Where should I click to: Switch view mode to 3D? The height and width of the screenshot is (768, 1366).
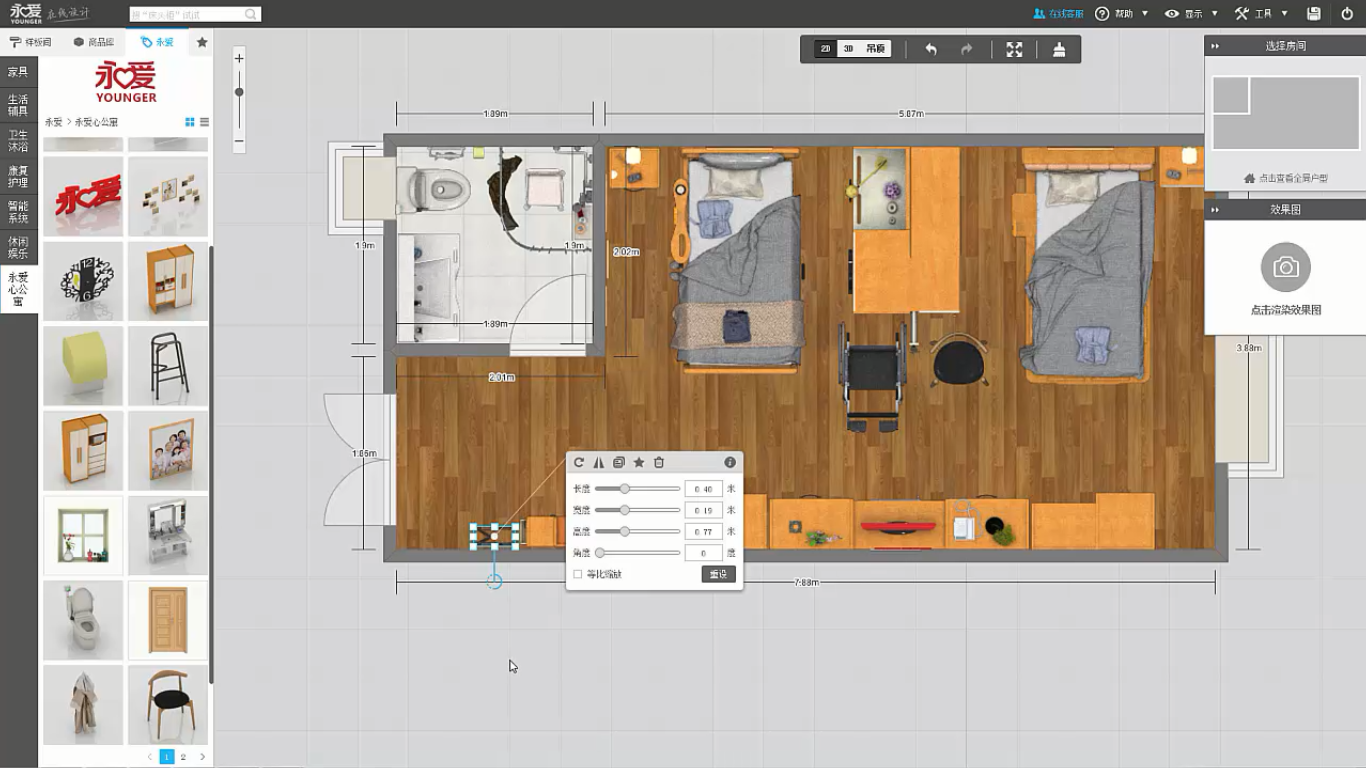[x=848, y=49]
